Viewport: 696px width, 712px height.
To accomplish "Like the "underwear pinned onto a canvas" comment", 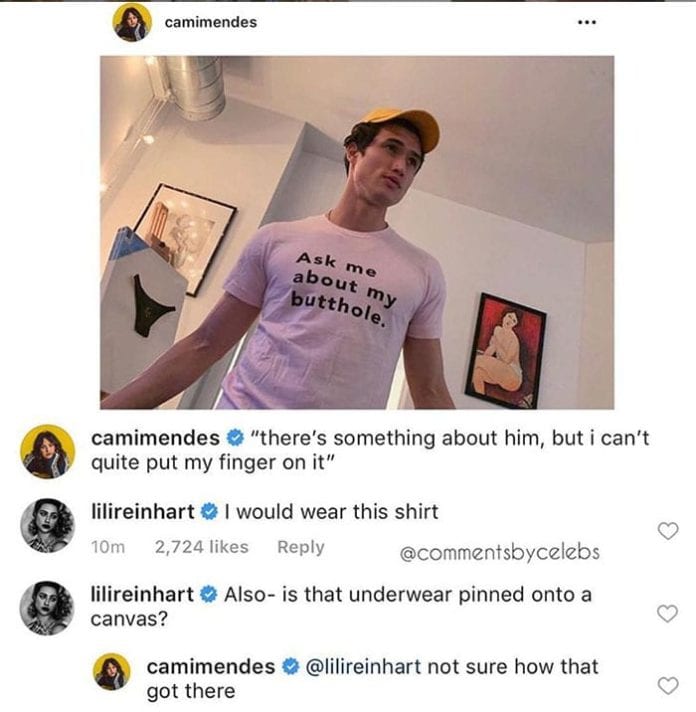I will tap(668, 613).
